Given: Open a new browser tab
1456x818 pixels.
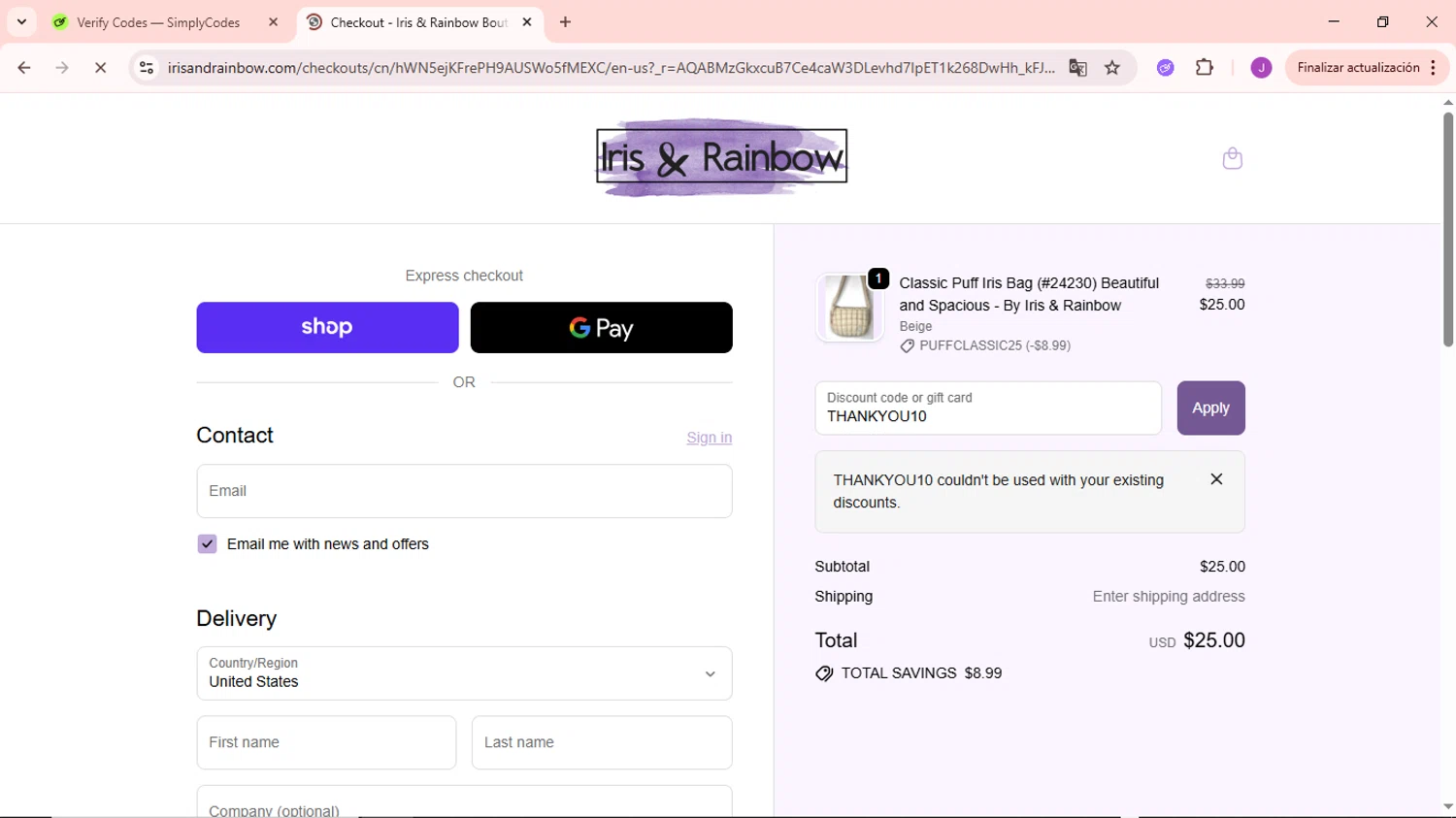Looking at the screenshot, I should pos(565,22).
